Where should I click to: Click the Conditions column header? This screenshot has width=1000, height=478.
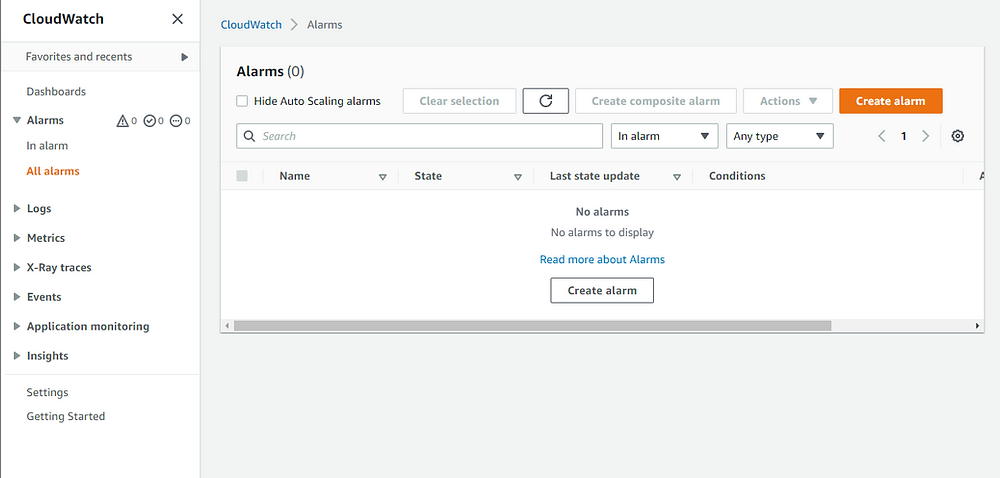(x=737, y=176)
